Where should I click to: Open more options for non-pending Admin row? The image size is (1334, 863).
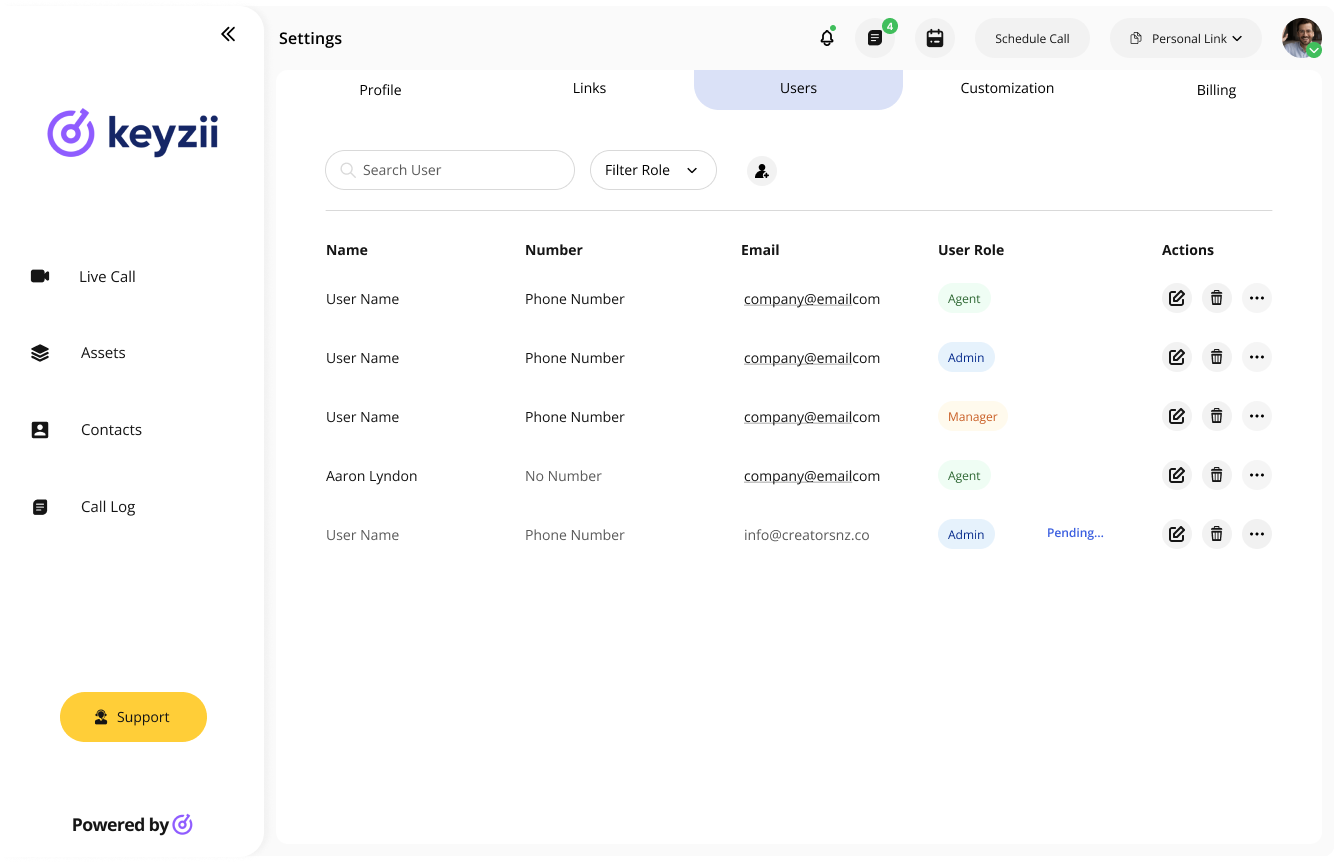[x=1257, y=357]
